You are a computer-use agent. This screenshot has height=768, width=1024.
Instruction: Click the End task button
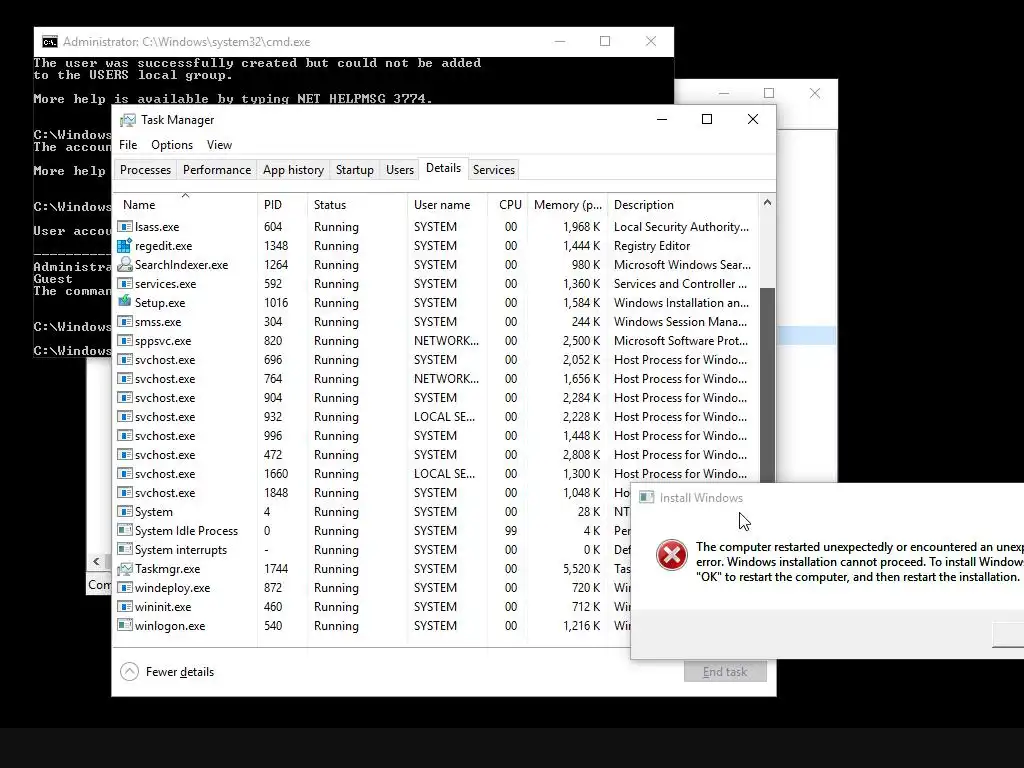click(x=725, y=672)
